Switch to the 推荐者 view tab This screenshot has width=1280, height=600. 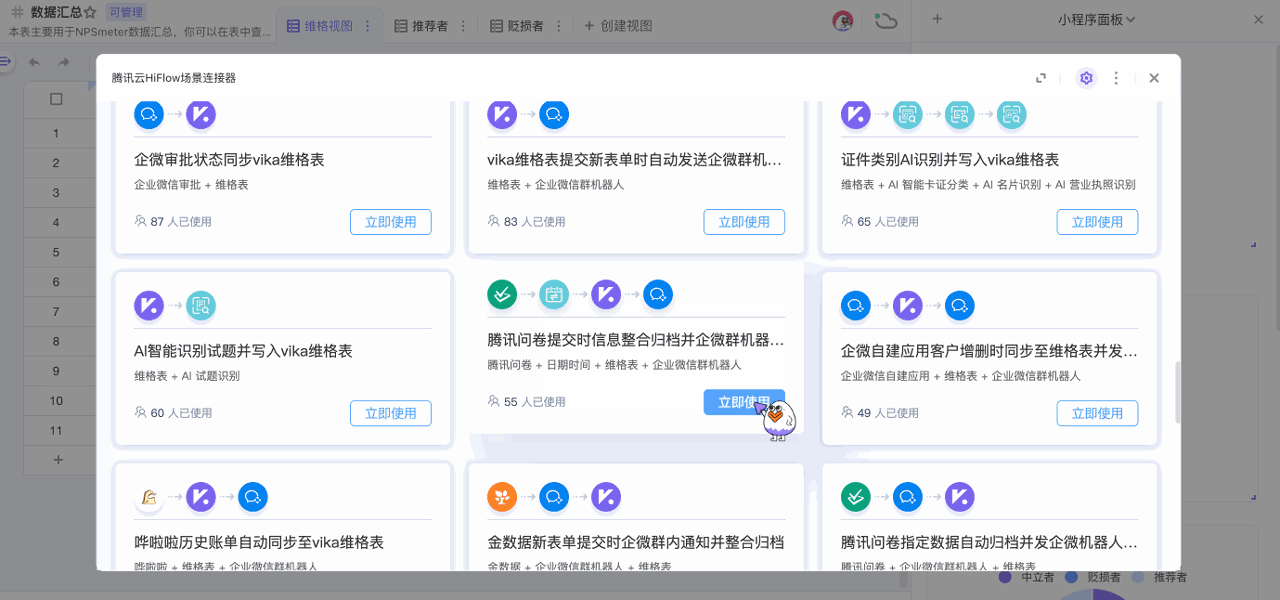(x=421, y=26)
